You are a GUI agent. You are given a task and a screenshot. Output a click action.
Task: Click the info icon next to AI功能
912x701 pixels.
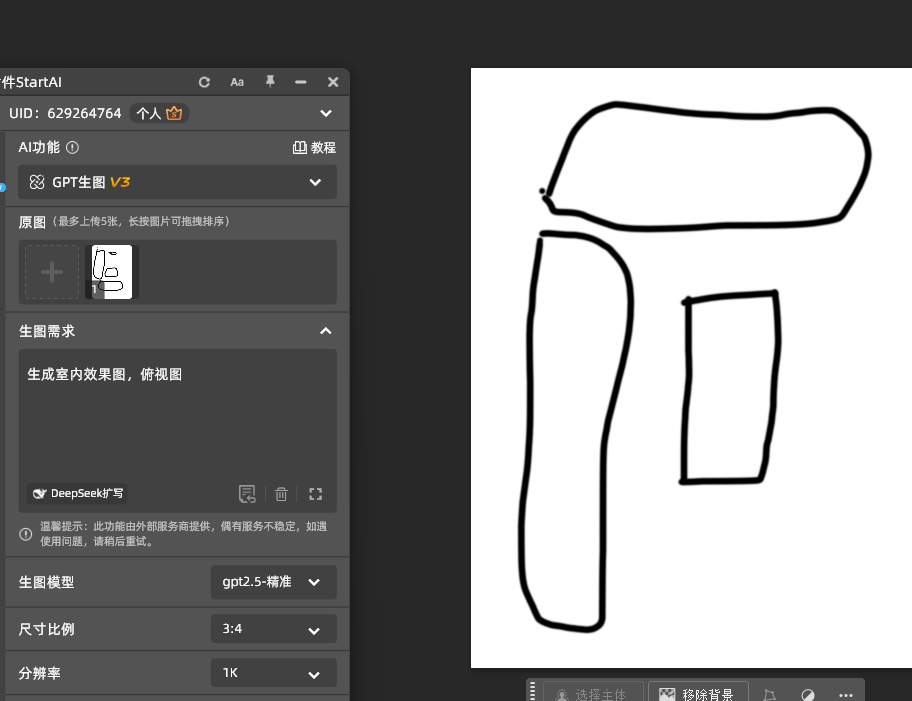point(72,148)
